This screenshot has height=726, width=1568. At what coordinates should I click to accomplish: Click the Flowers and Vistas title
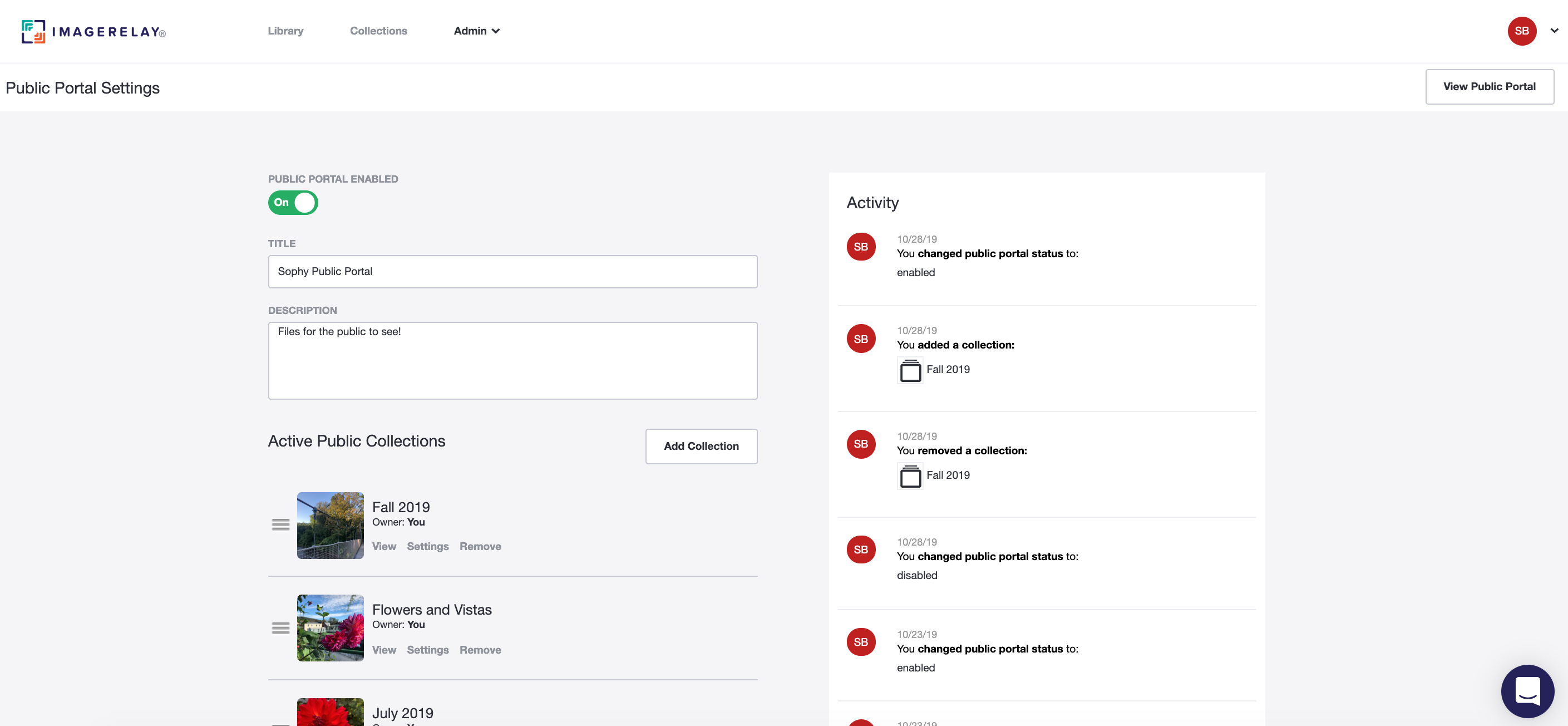pos(432,610)
